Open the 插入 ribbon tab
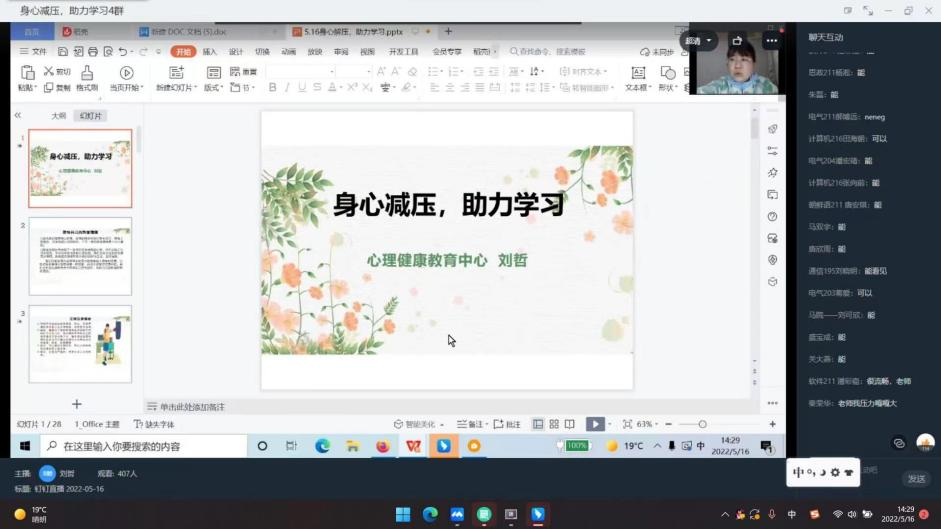This screenshot has height=529, width=941. pyautogui.click(x=209, y=52)
